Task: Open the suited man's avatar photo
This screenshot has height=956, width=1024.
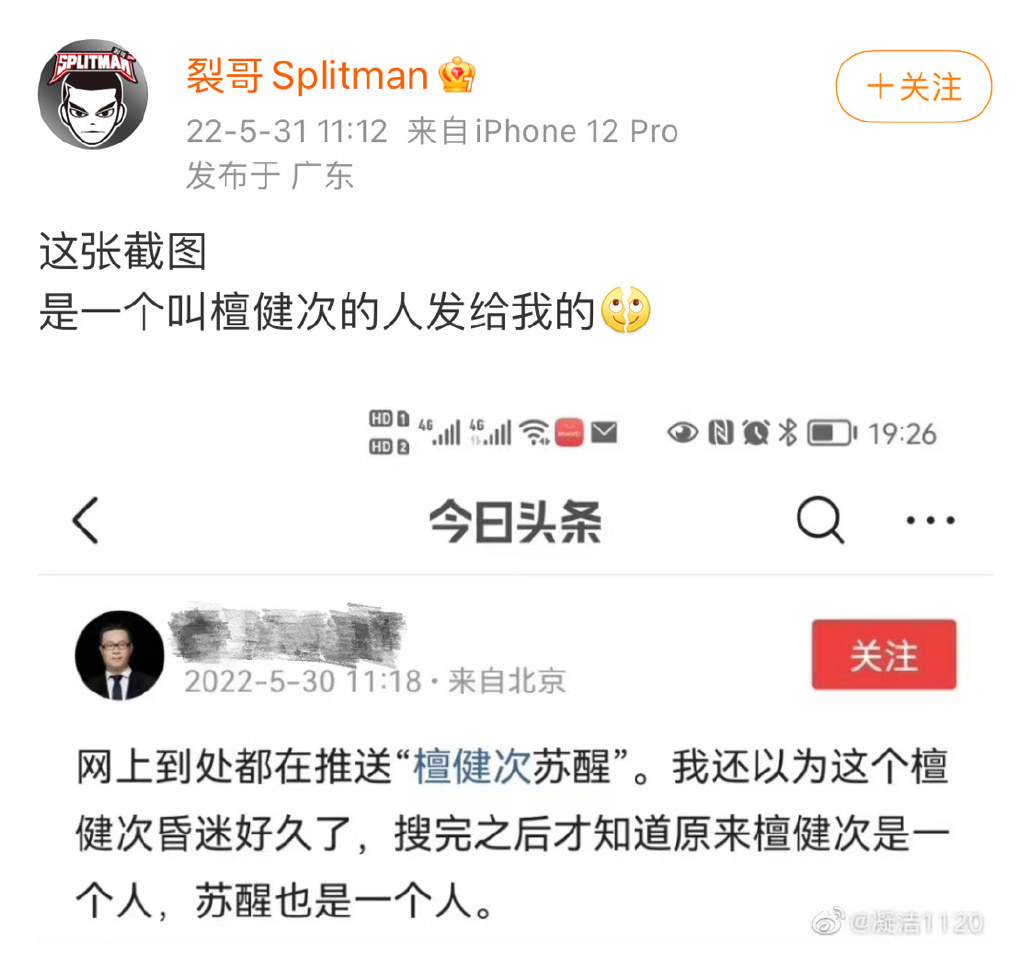Action: pos(120,656)
